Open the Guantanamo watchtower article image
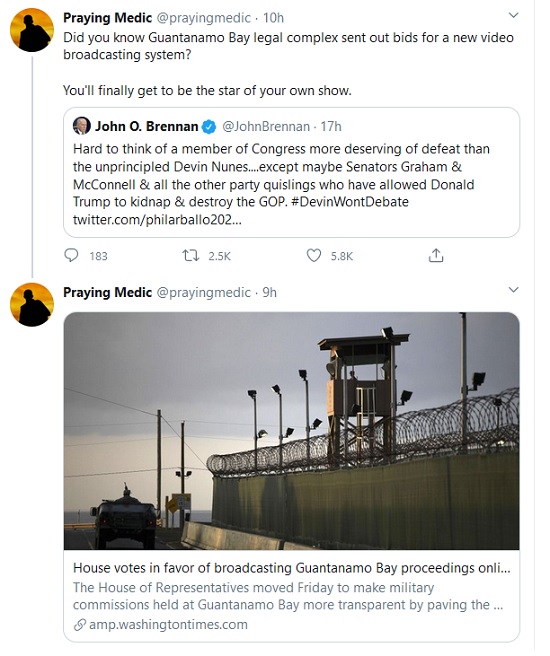The image size is (550, 656). pos(292,431)
